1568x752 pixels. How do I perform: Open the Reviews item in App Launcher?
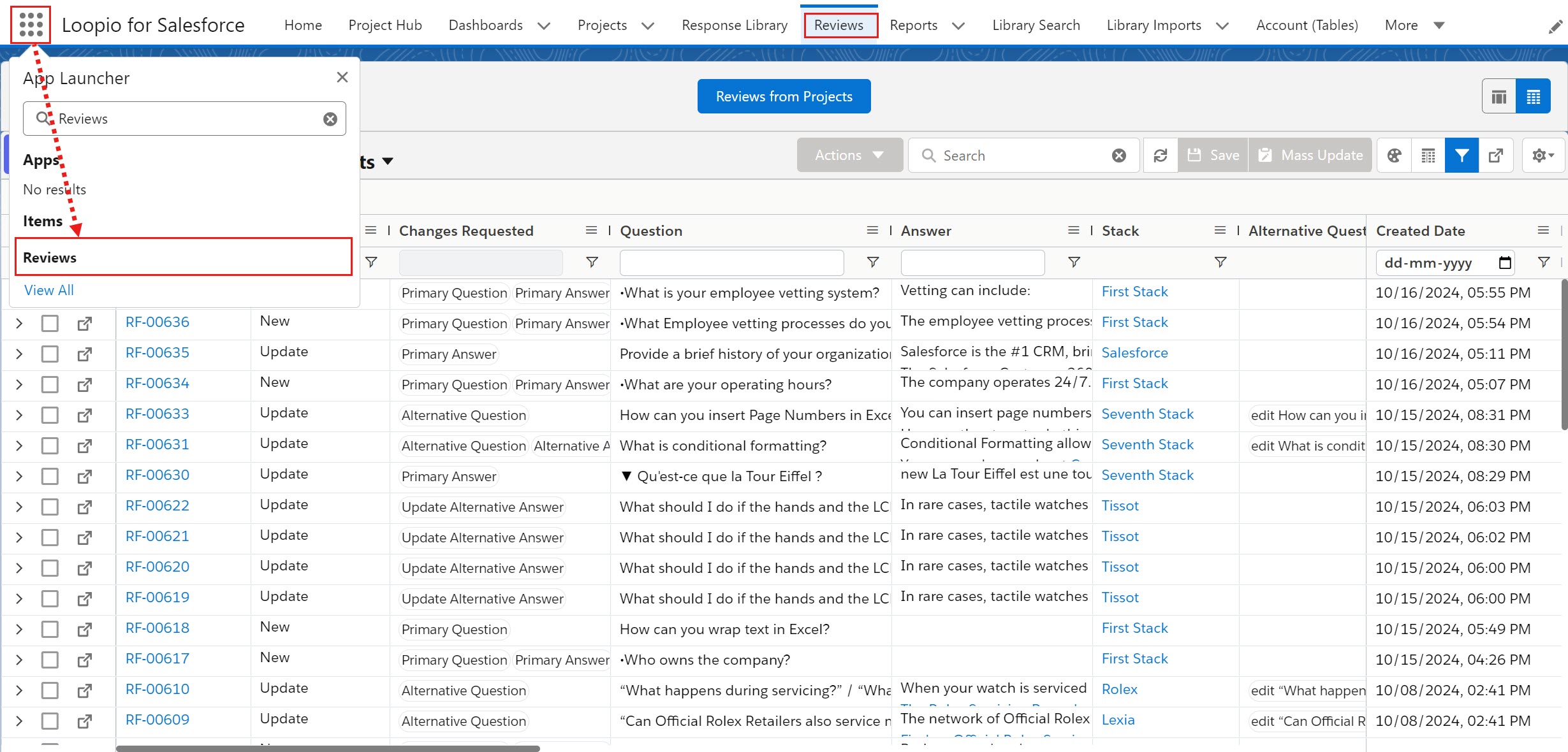pyautogui.click(x=184, y=257)
